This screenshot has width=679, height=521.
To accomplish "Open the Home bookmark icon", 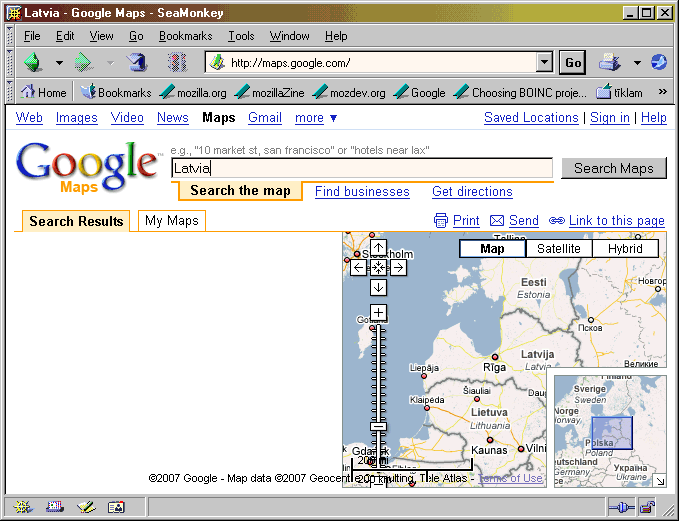I will pyautogui.click(x=28, y=92).
